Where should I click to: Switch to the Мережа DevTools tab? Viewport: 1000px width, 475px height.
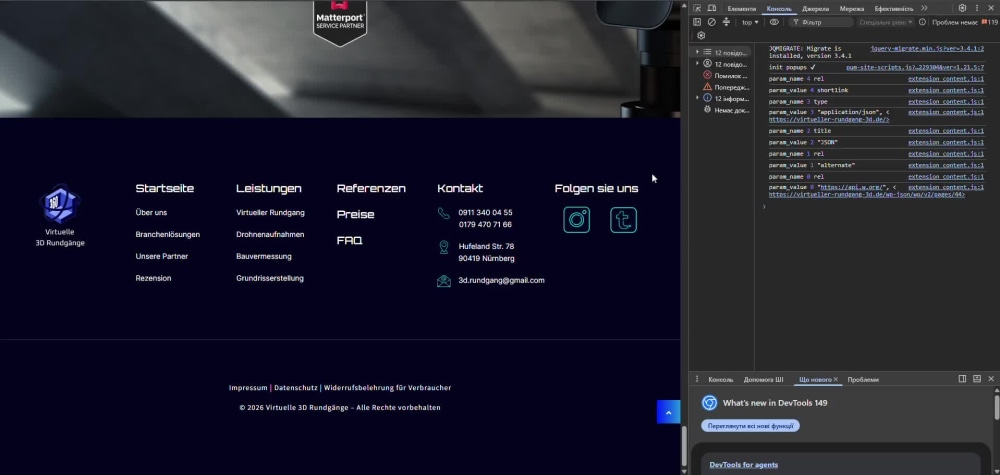(852, 8)
